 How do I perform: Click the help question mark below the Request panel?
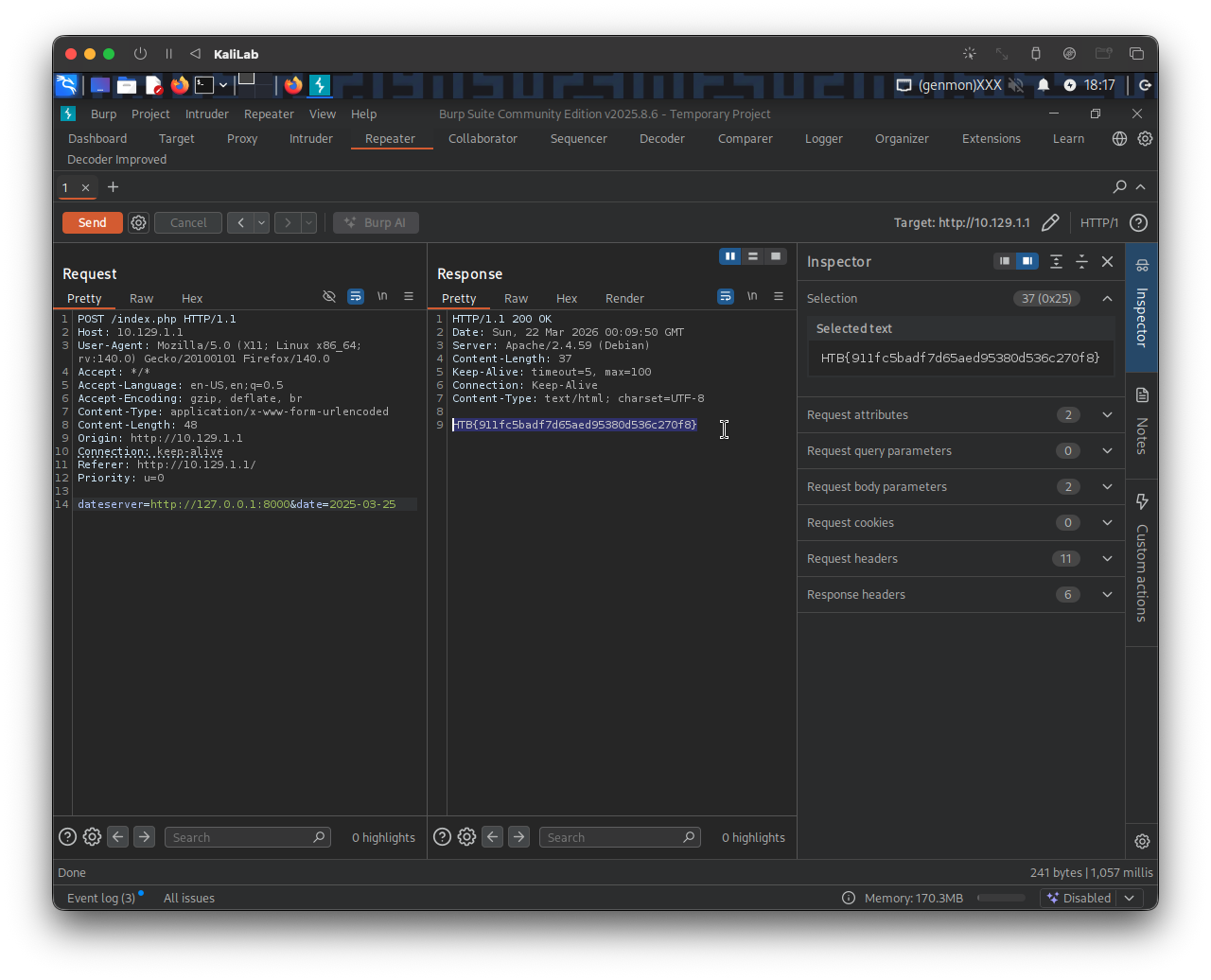[x=67, y=836]
